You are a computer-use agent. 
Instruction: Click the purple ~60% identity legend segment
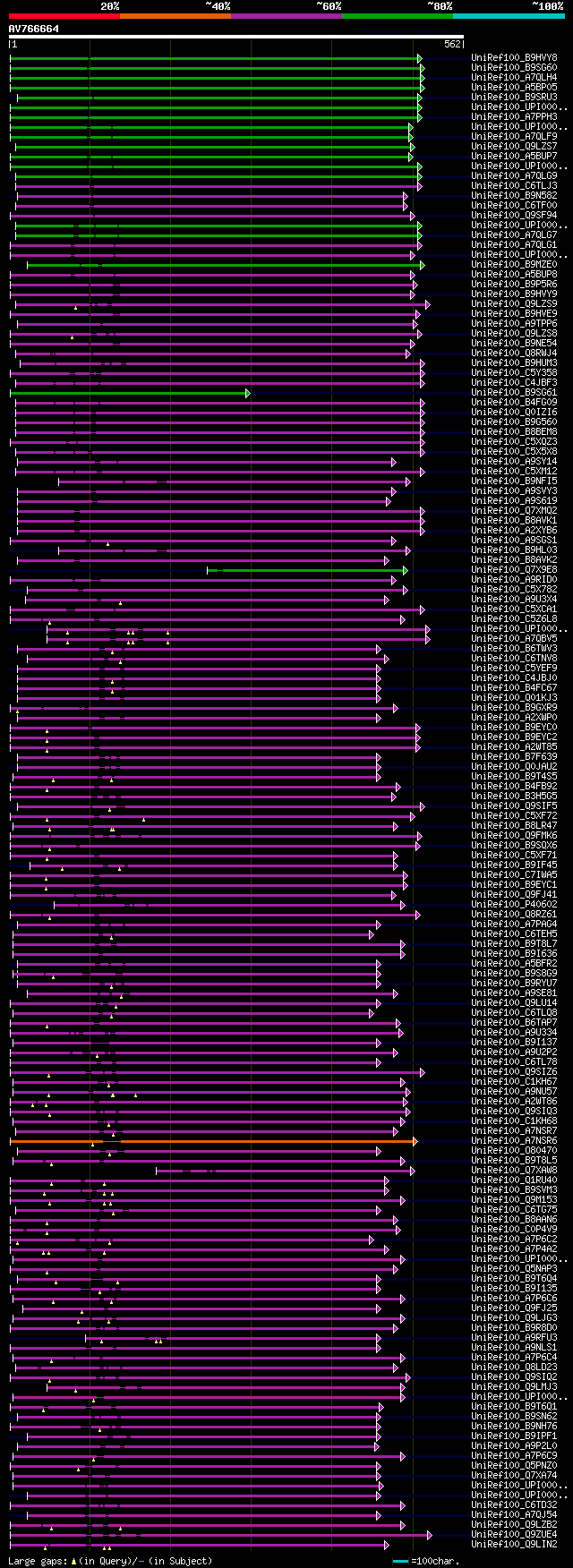(x=286, y=16)
